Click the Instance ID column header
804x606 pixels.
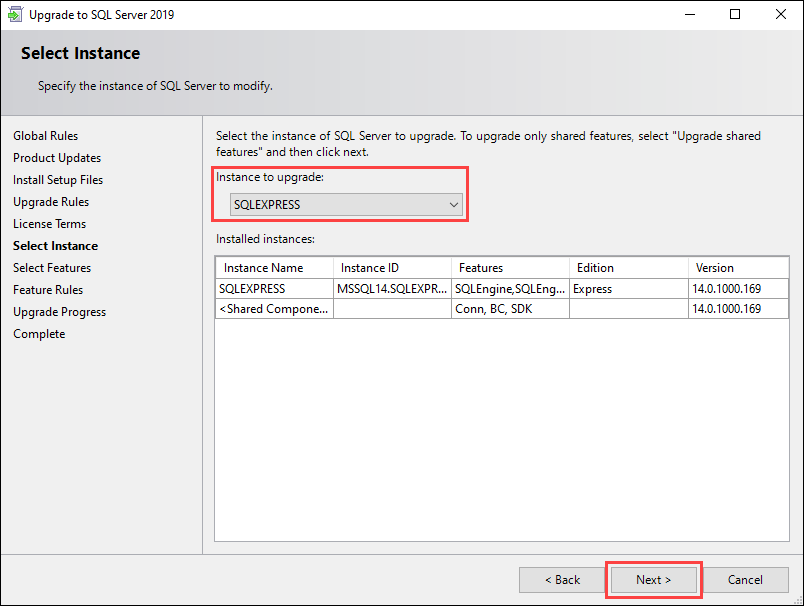coord(370,268)
